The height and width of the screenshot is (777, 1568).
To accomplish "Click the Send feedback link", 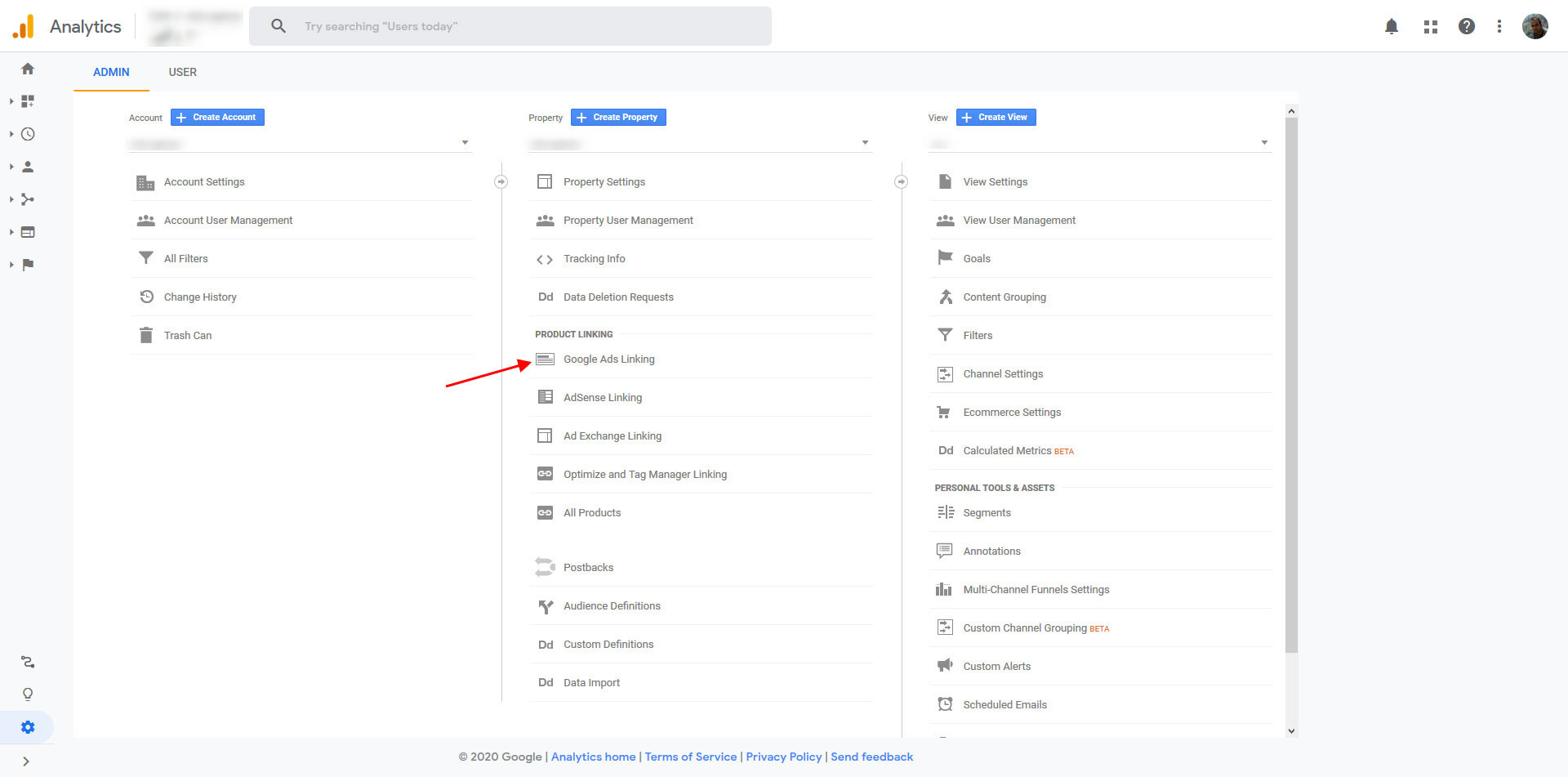I will 872,757.
